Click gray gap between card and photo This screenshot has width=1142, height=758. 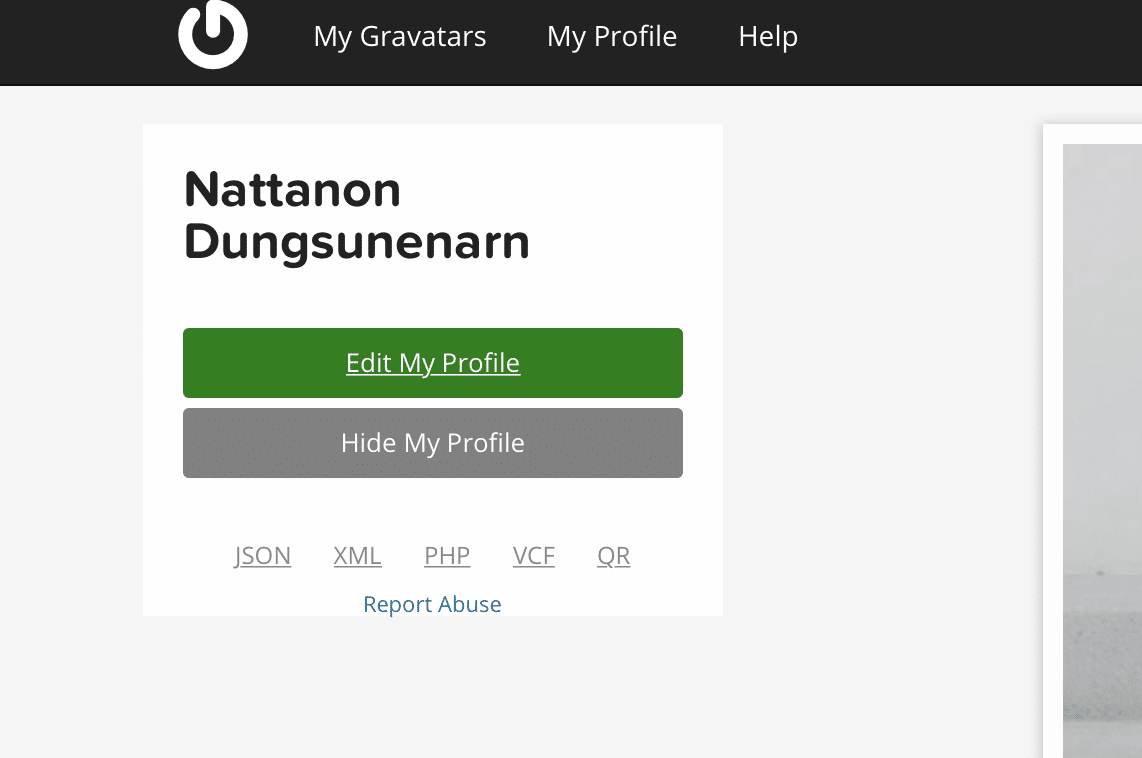pyautogui.click(x=880, y=400)
